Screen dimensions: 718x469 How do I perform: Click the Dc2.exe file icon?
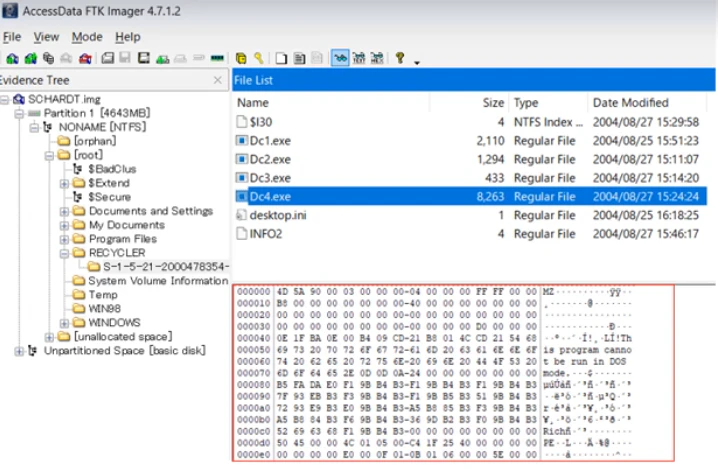(241, 159)
